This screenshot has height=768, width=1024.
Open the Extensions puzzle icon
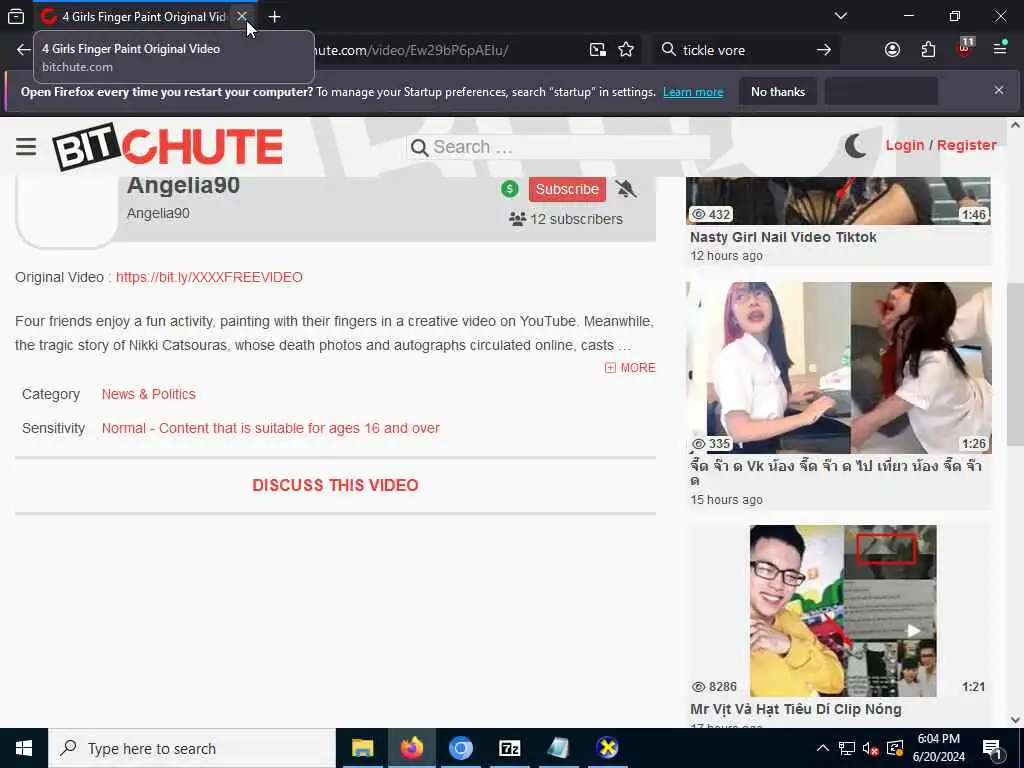pyautogui.click(x=928, y=50)
